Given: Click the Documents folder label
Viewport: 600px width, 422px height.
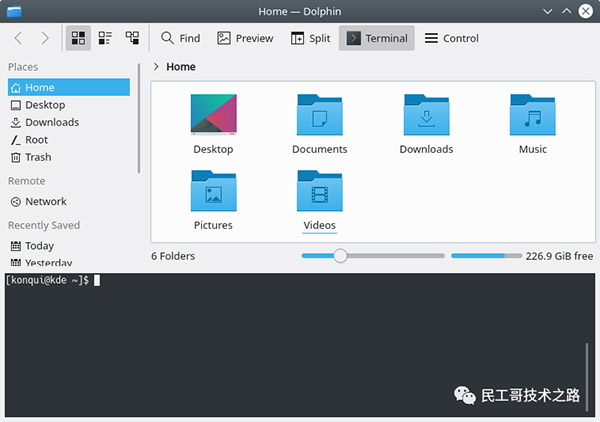Looking at the screenshot, I should [x=320, y=149].
